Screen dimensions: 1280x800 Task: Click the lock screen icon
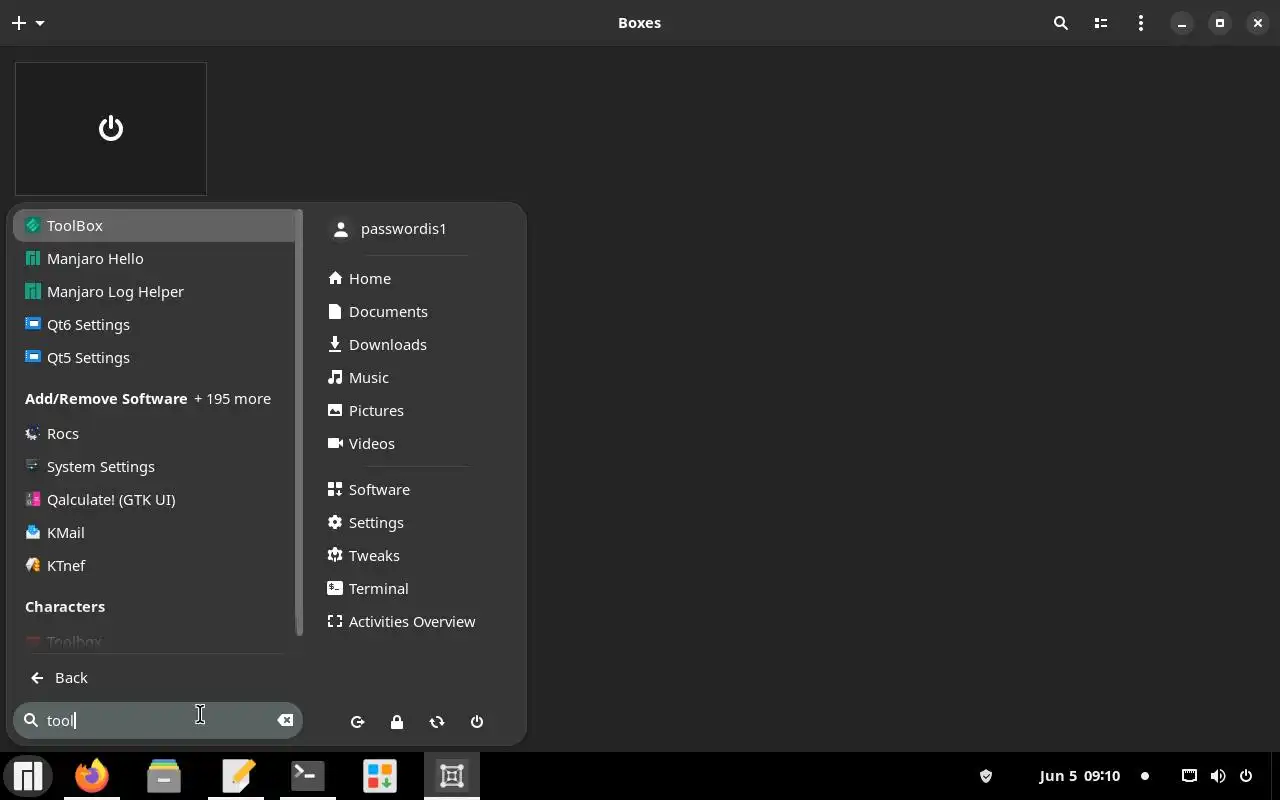click(397, 722)
